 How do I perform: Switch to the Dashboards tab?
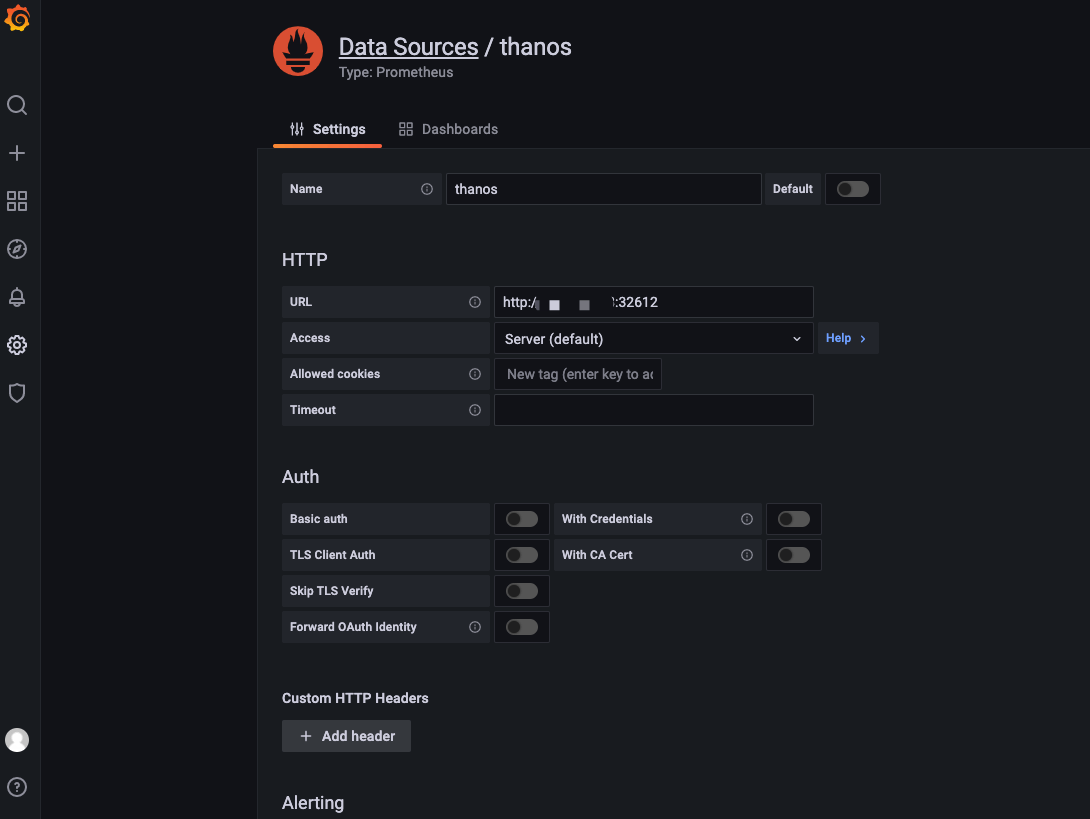448,129
